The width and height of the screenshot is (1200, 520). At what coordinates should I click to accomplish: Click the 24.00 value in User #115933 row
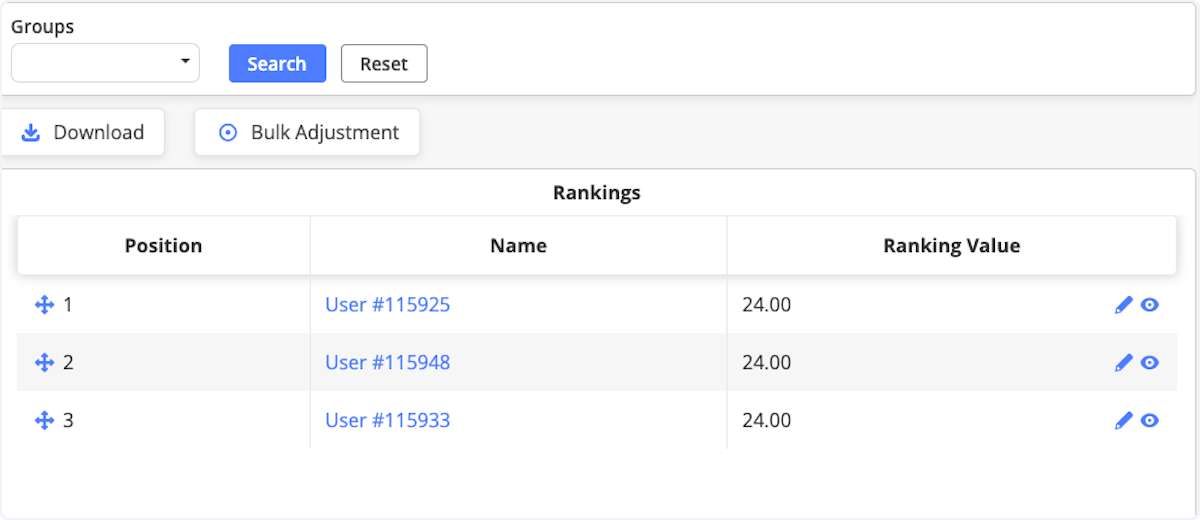coord(766,421)
